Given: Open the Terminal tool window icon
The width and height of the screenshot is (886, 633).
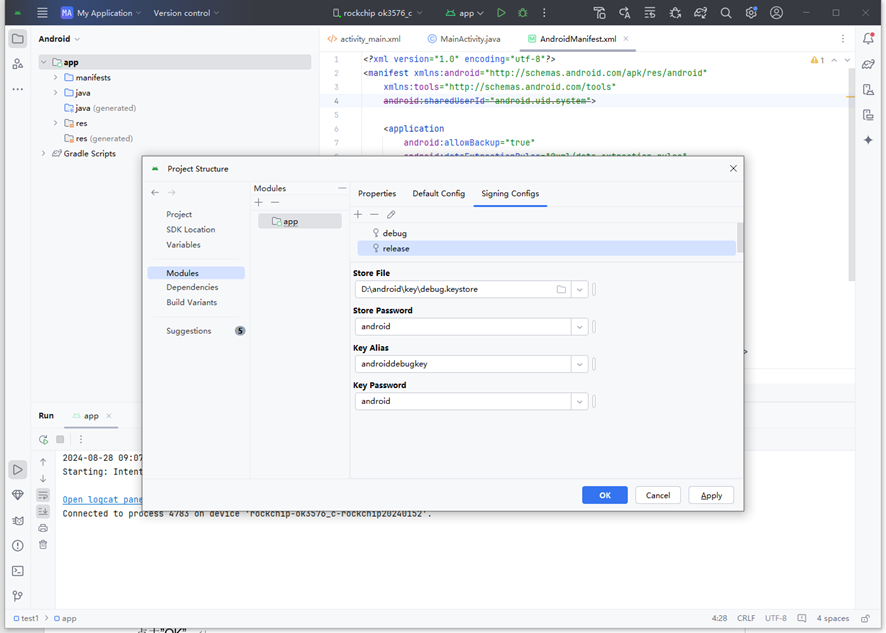Looking at the screenshot, I should click(18, 571).
